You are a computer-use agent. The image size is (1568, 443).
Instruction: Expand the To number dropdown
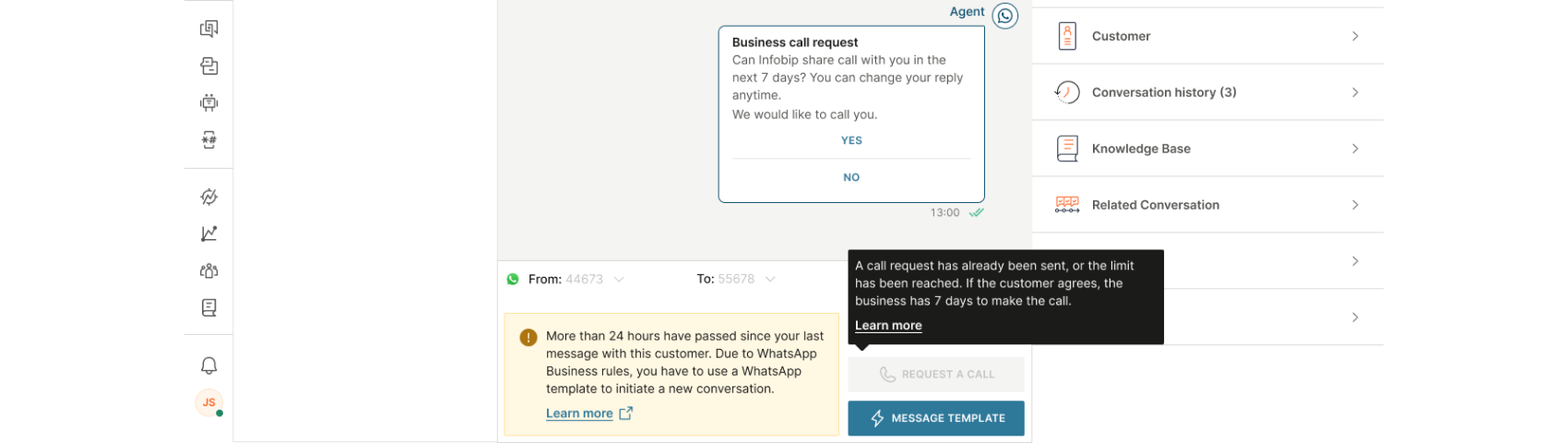770,279
